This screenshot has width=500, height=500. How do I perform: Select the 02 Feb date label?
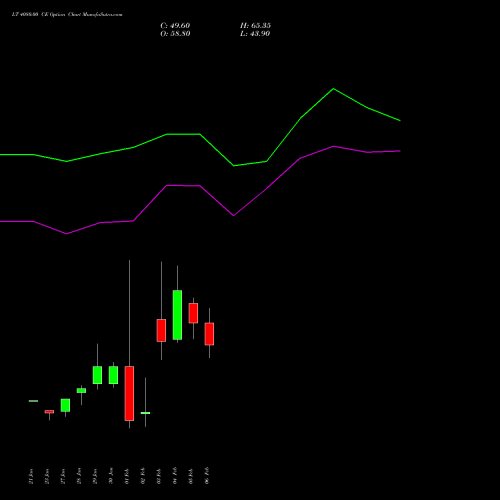143,476
